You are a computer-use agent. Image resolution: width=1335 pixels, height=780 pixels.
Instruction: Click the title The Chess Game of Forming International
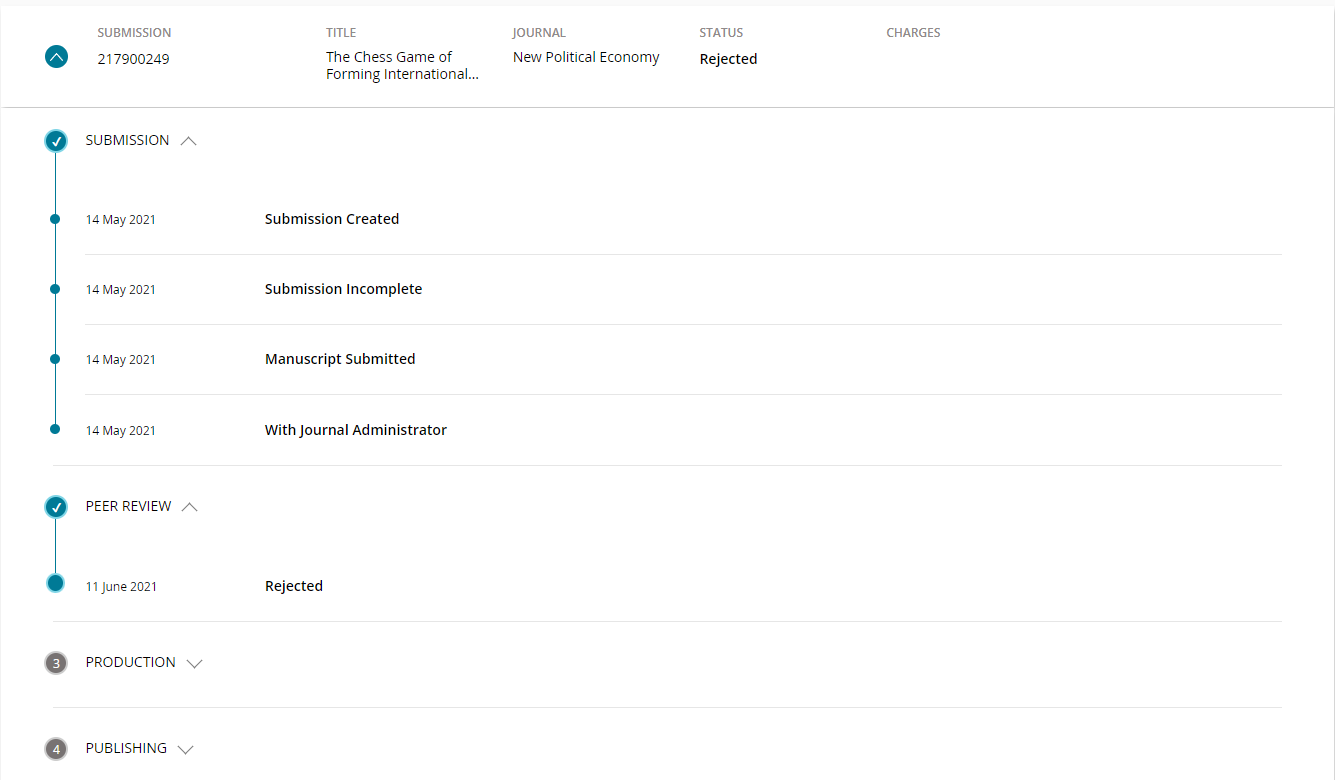[x=402, y=65]
